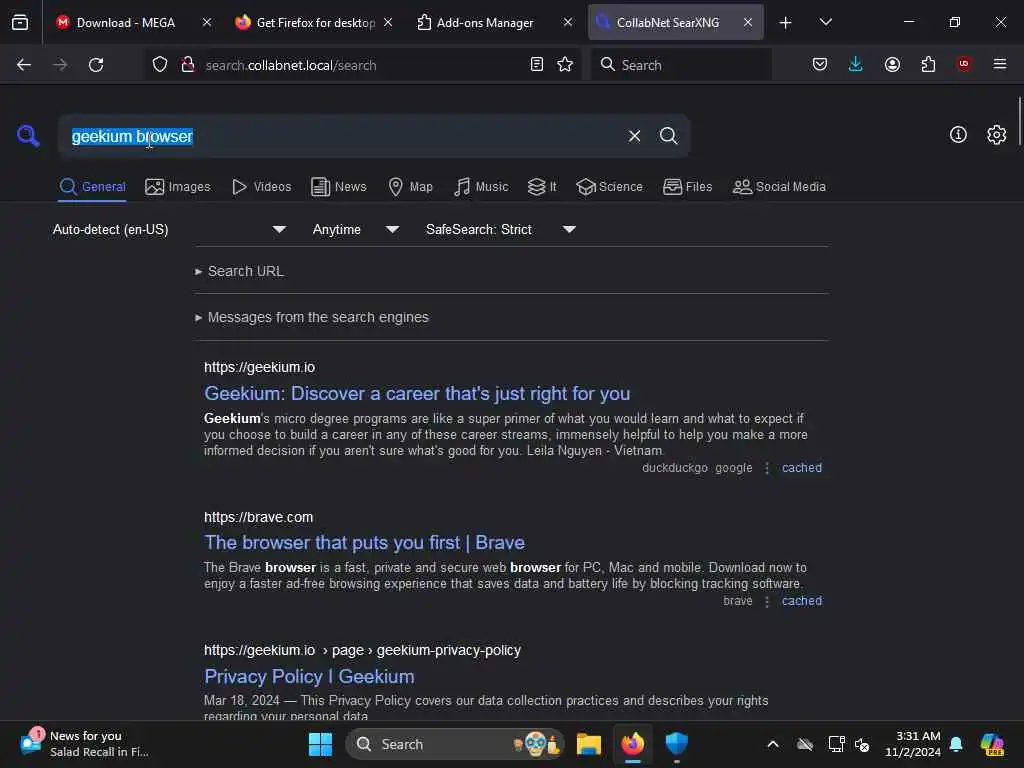List all tabs dropdown chevron
The width and height of the screenshot is (1024, 768).
pyautogui.click(x=825, y=22)
